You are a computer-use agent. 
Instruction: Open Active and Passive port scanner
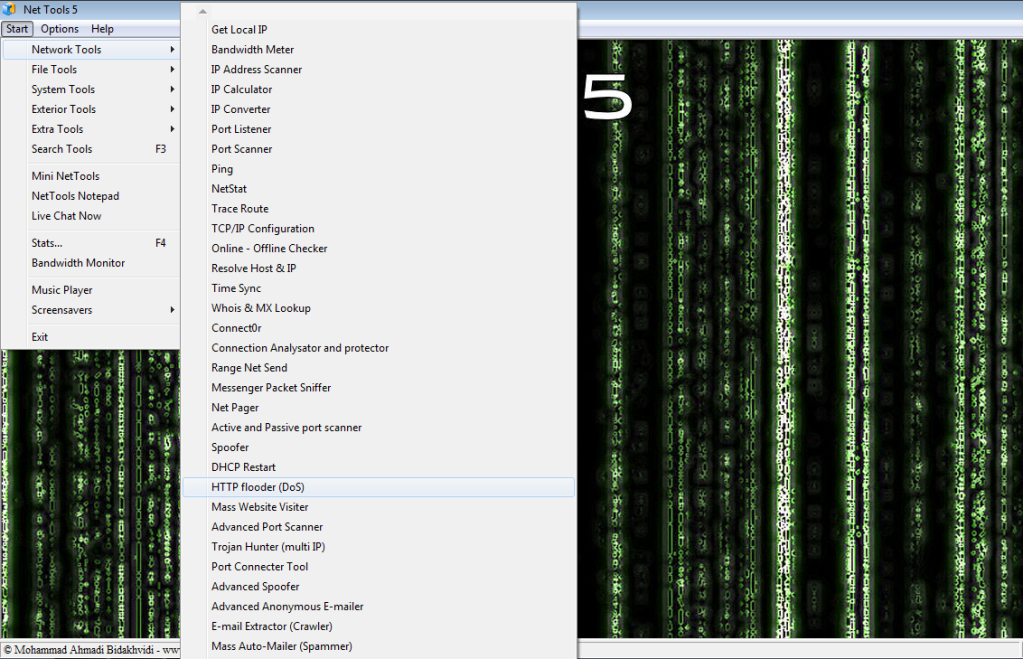(378, 427)
